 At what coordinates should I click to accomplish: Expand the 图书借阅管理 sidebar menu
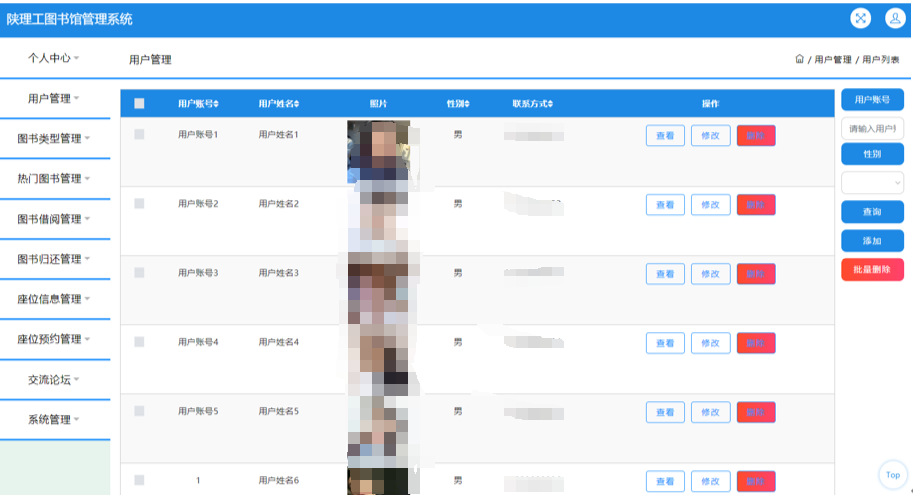pyautogui.click(x=54, y=219)
